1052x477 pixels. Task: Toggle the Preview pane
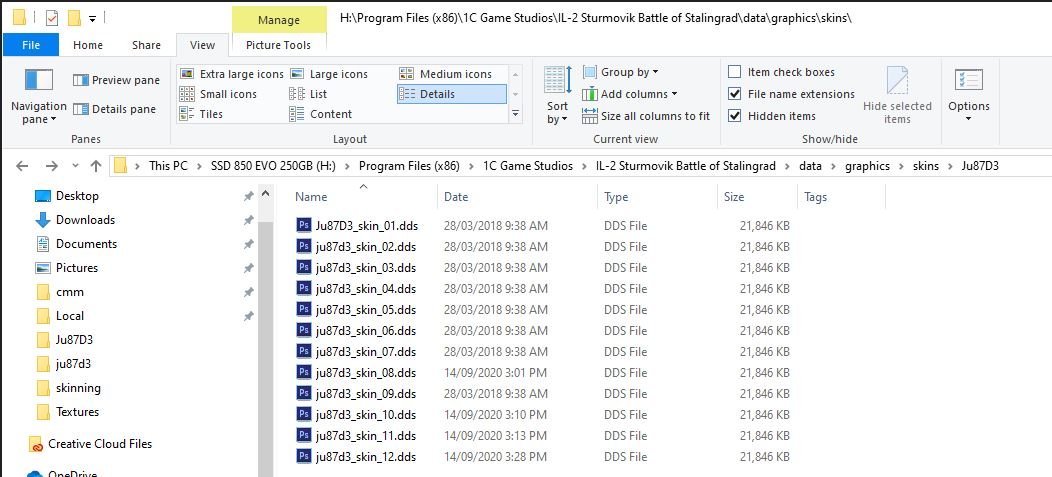116,80
